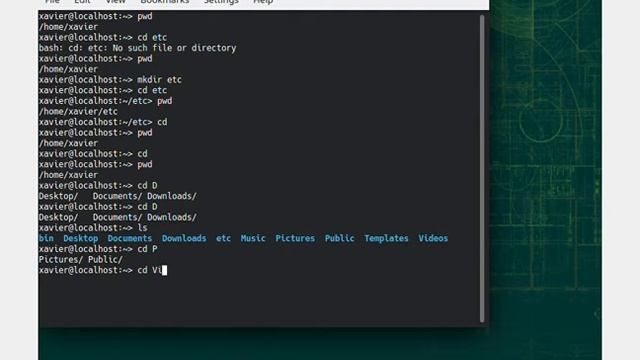Click 'Pictures/' in the tab-completion line

[61, 260]
